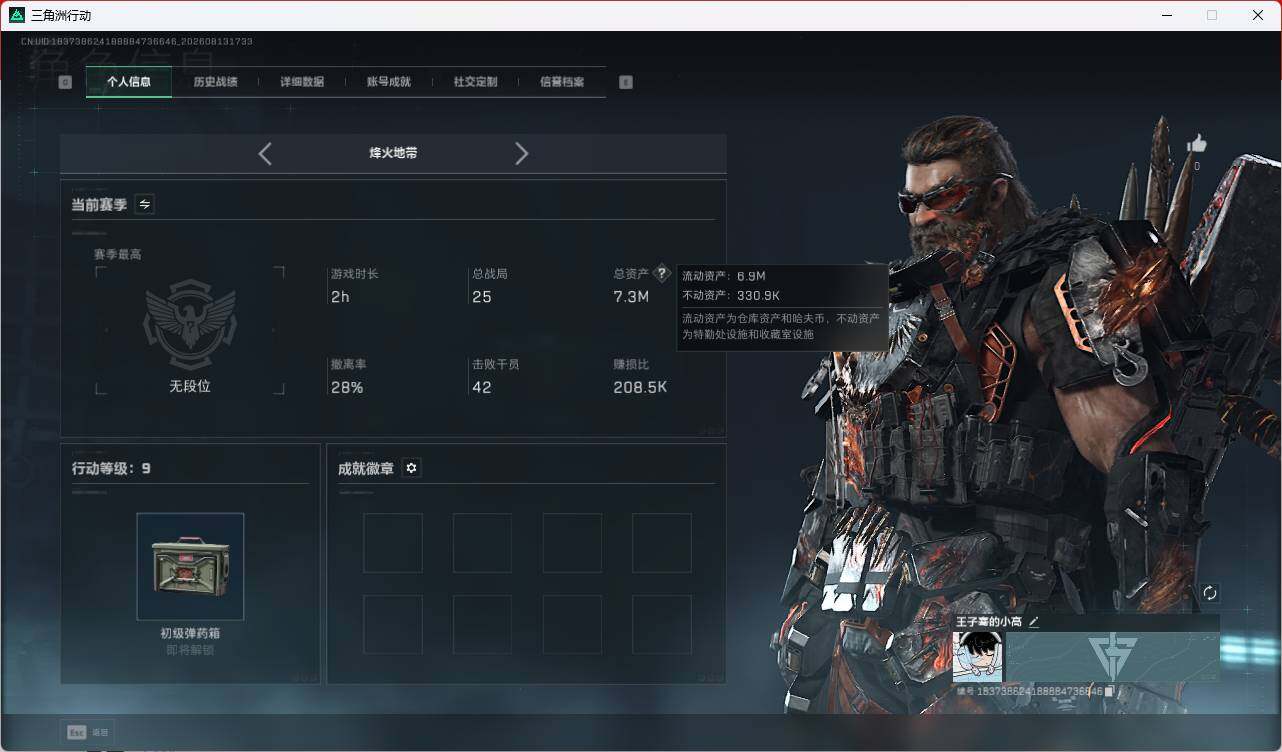
Task: Select fourth badge slot in top row
Action: (662, 543)
